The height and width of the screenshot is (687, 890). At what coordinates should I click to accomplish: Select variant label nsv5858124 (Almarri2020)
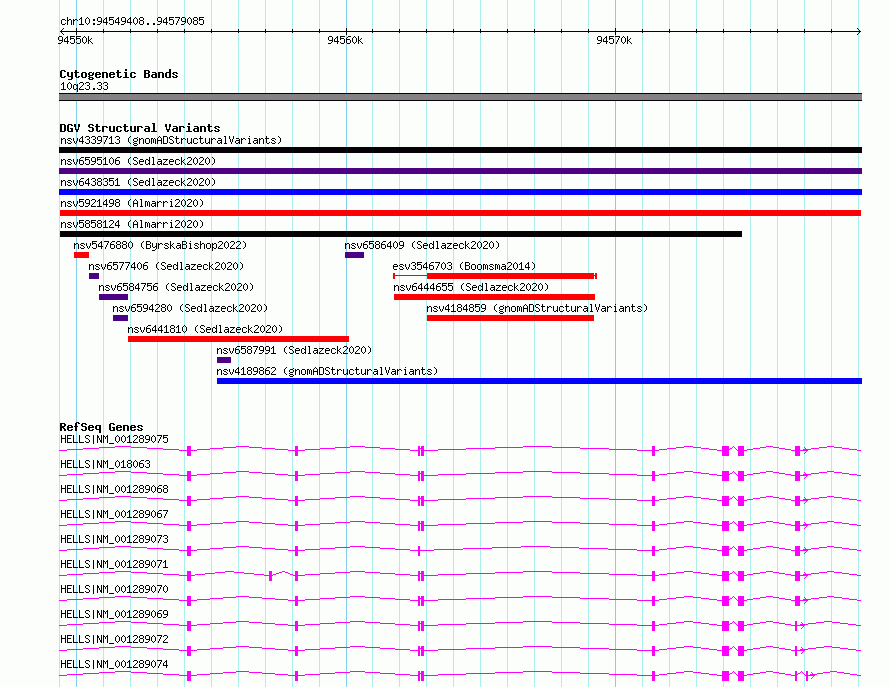point(132,224)
